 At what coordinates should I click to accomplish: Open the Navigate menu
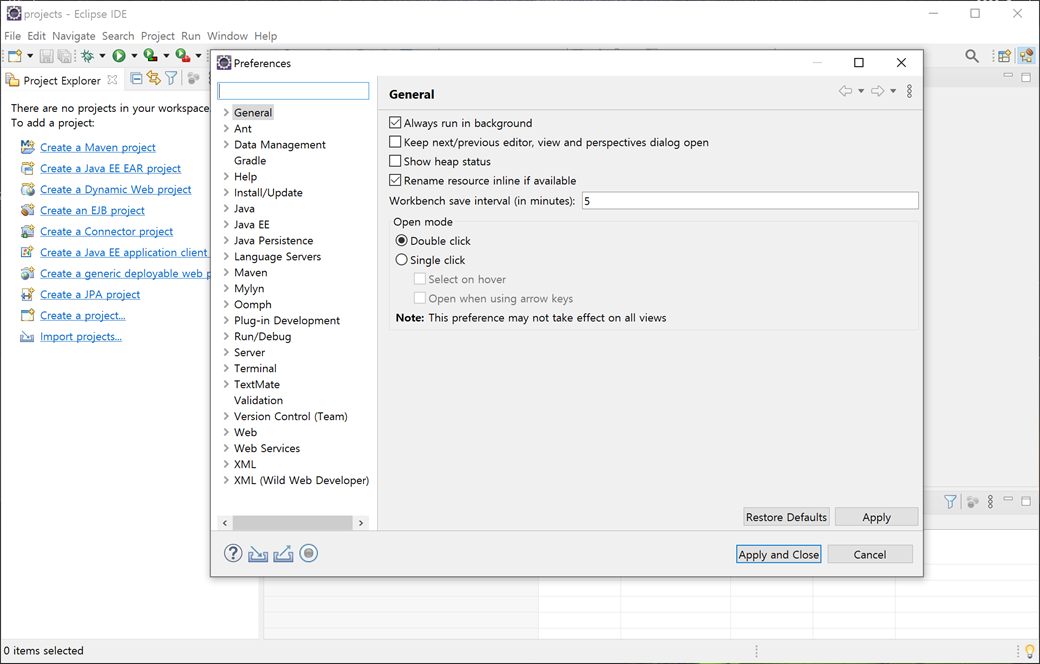click(x=74, y=36)
